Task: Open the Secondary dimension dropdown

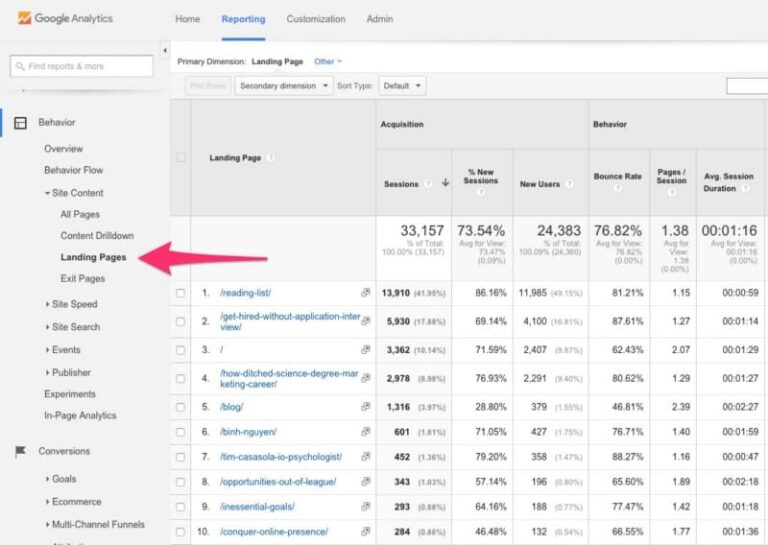Action: pyautogui.click(x=284, y=86)
